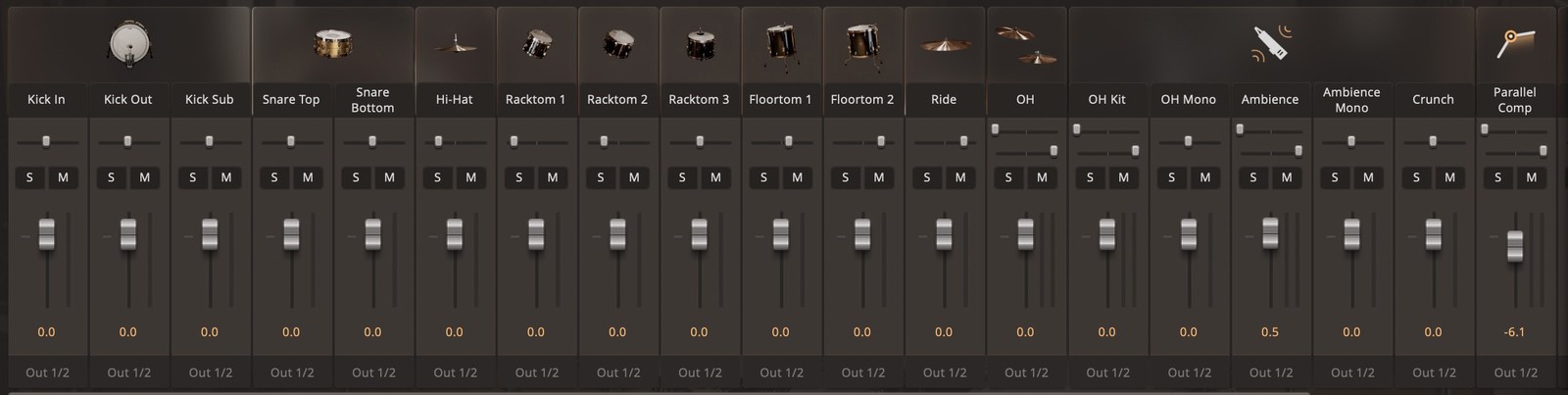This screenshot has height=395, width=1568.
Task: Select the Racktom 1 drum icon
Action: tap(536, 44)
